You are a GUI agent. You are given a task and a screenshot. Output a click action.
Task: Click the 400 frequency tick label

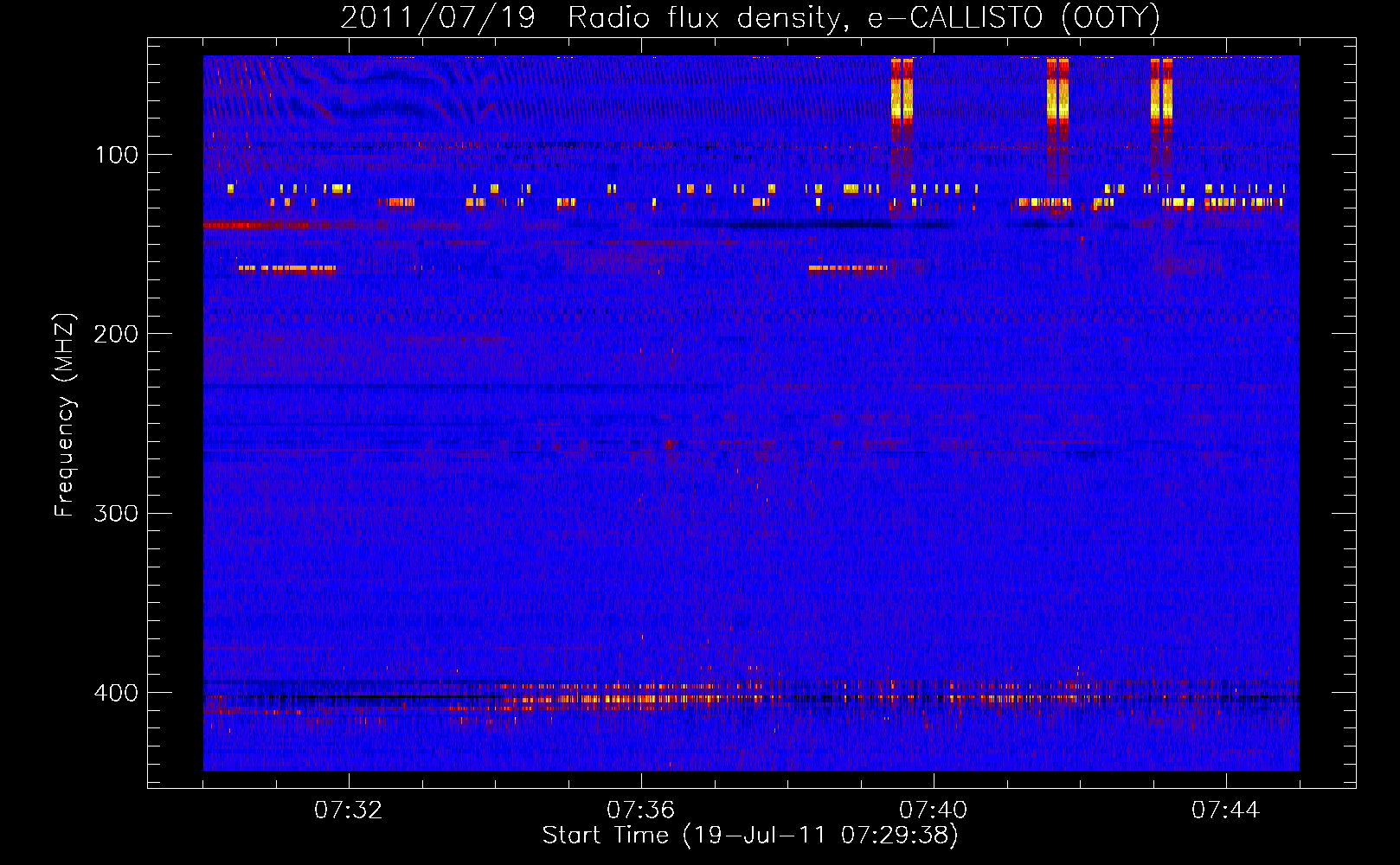[x=116, y=693]
